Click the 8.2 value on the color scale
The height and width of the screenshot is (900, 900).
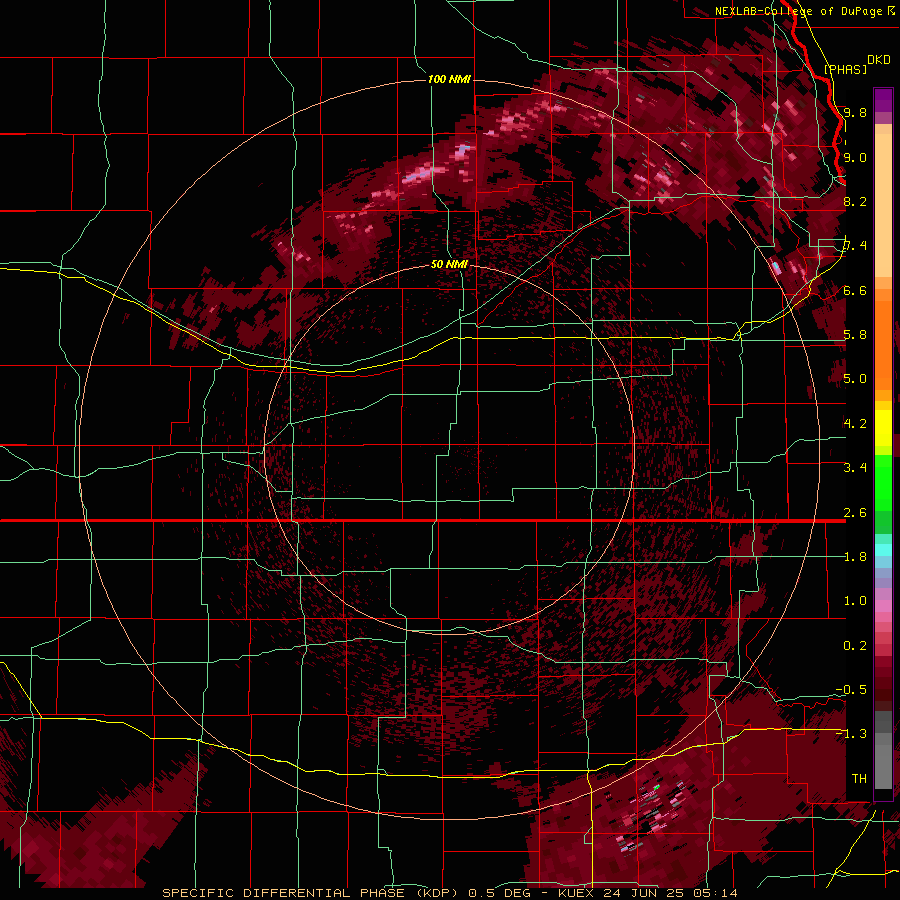[855, 201]
